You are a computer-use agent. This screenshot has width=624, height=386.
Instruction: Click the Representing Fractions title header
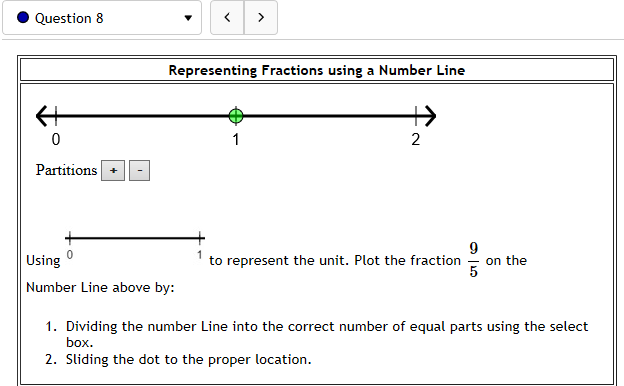click(317, 70)
